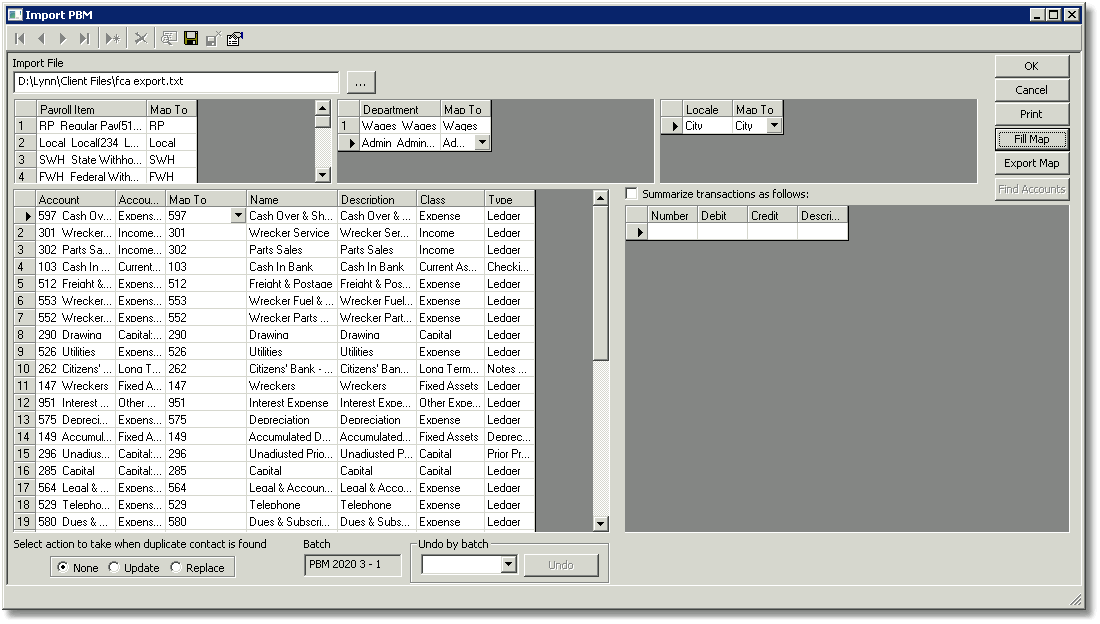Image resolution: width=1100 pixels, height=624 pixels.
Task: Select the '147 Wreckers' account cell
Action: [75, 385]
